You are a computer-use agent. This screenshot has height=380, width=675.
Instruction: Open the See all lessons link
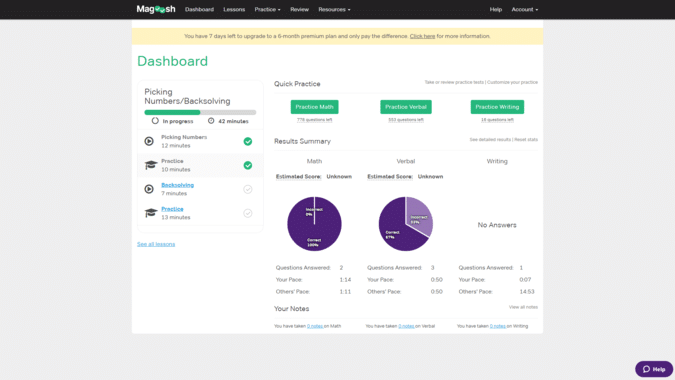point(156,244)
